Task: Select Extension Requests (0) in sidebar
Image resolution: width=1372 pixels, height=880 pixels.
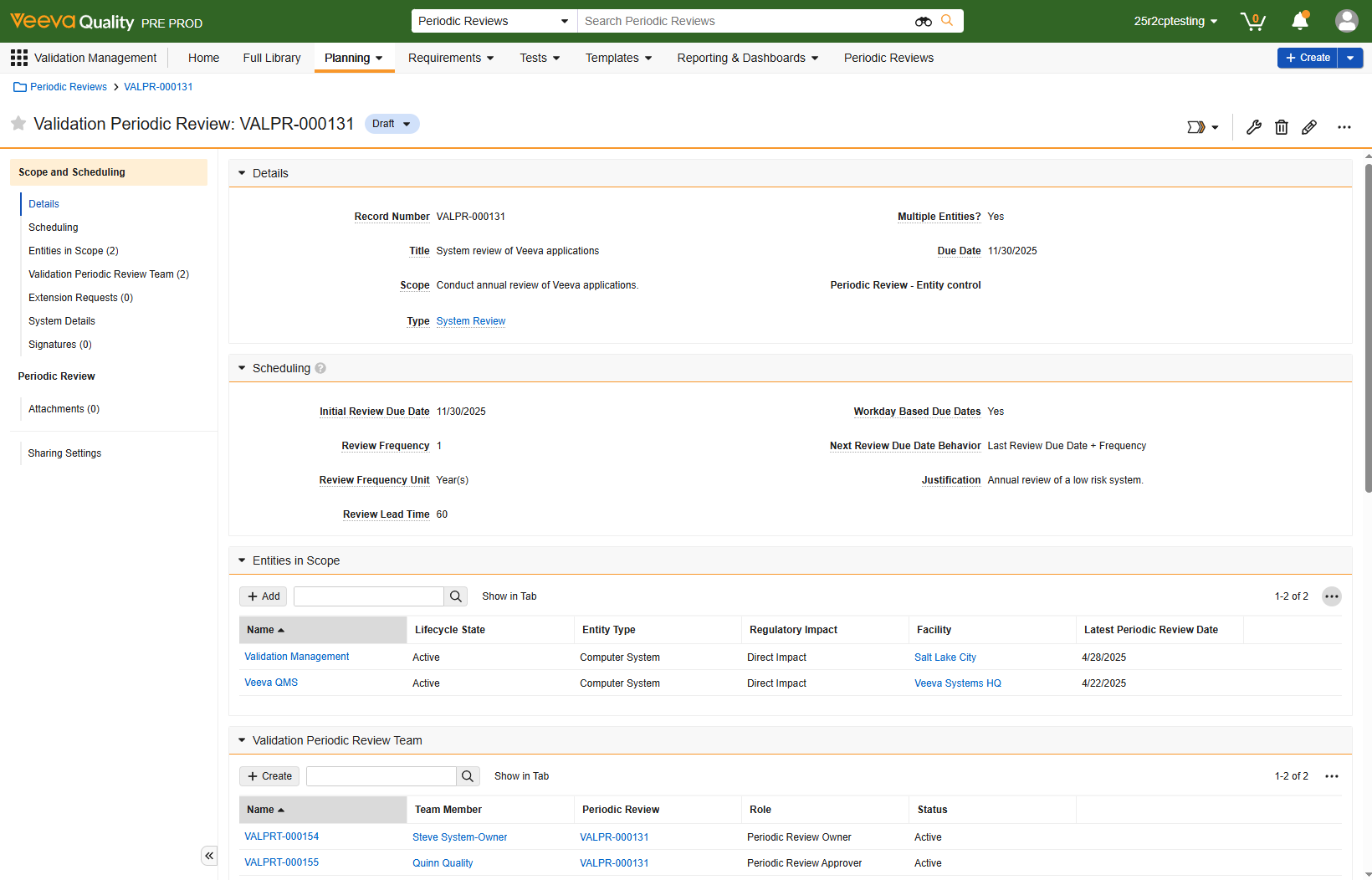Action: [81, 298]
